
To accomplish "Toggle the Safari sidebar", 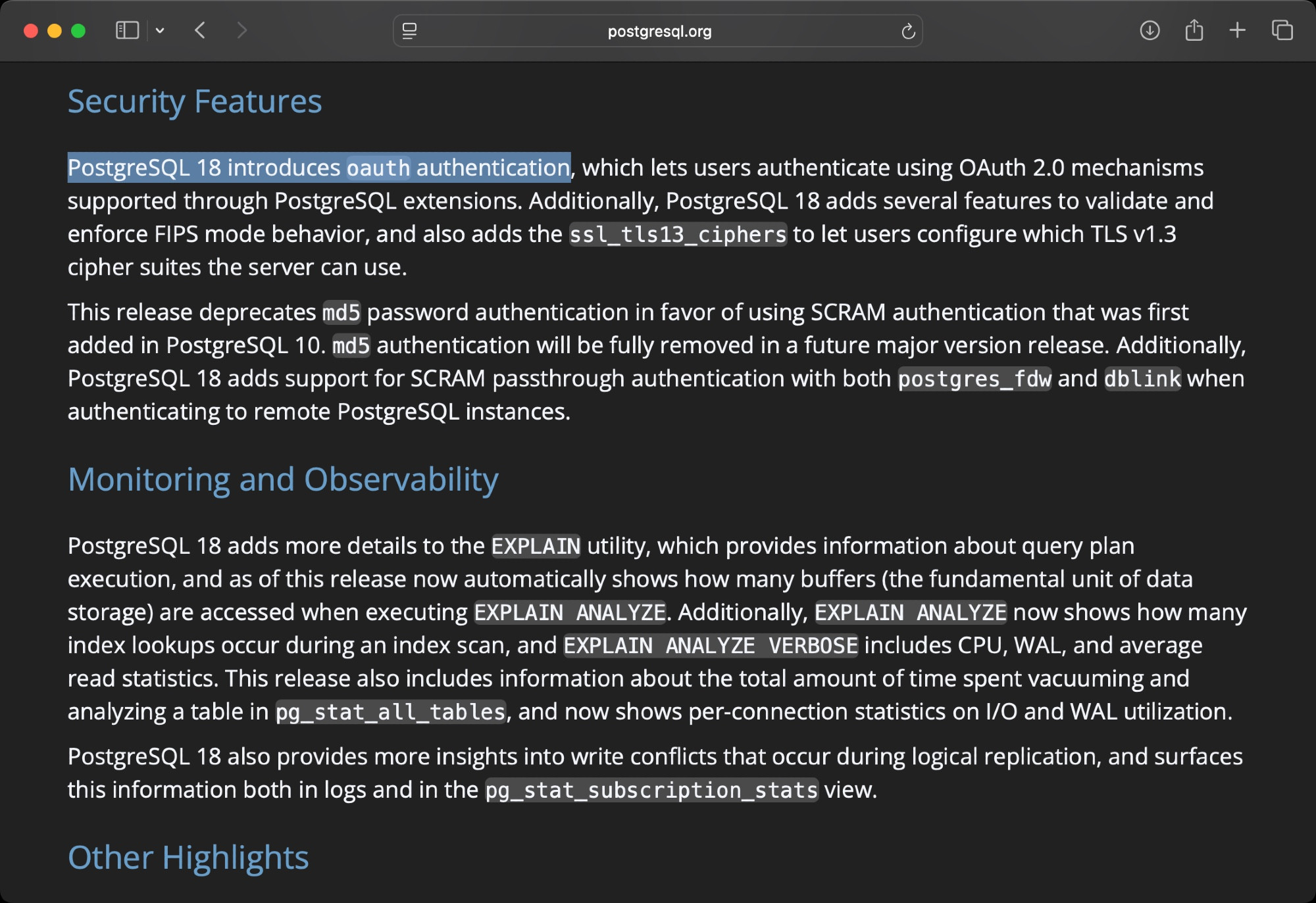I will pos(127,30).
